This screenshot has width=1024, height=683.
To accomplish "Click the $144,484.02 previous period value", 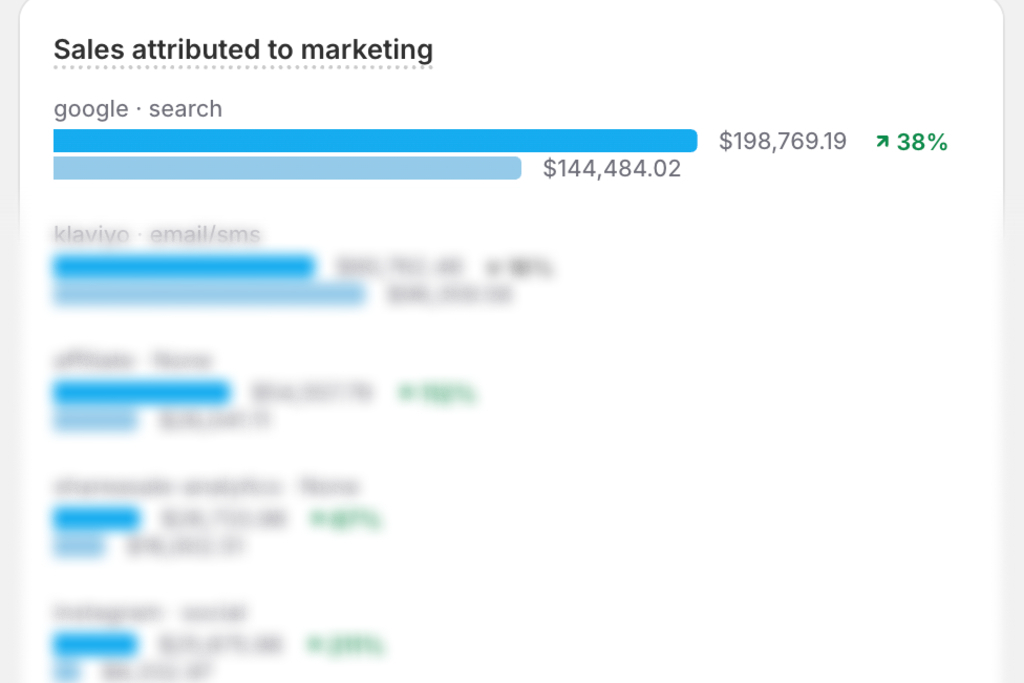I will click(x=612, y=169).
